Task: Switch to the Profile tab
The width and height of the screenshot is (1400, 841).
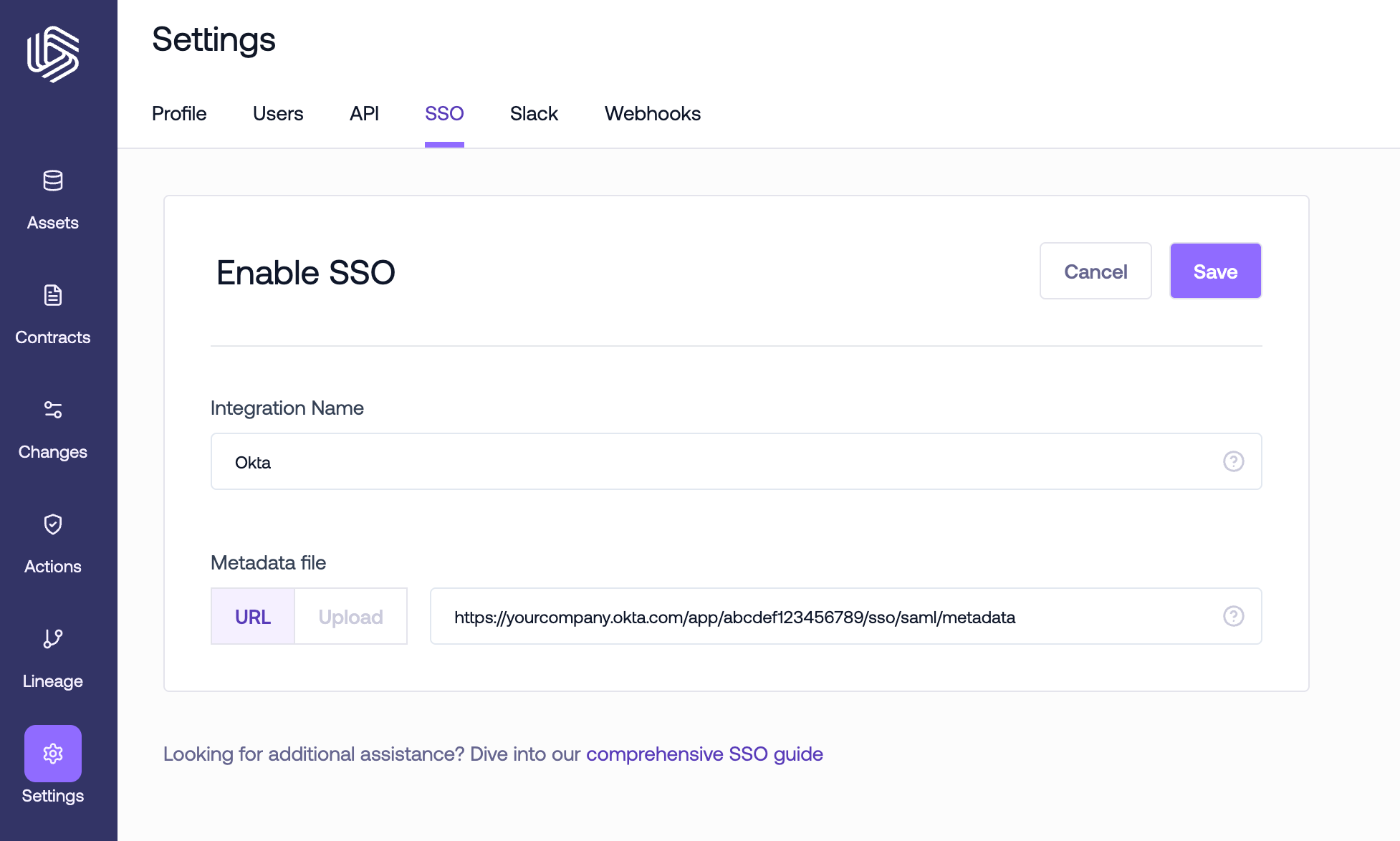Action: pos(179,114)
